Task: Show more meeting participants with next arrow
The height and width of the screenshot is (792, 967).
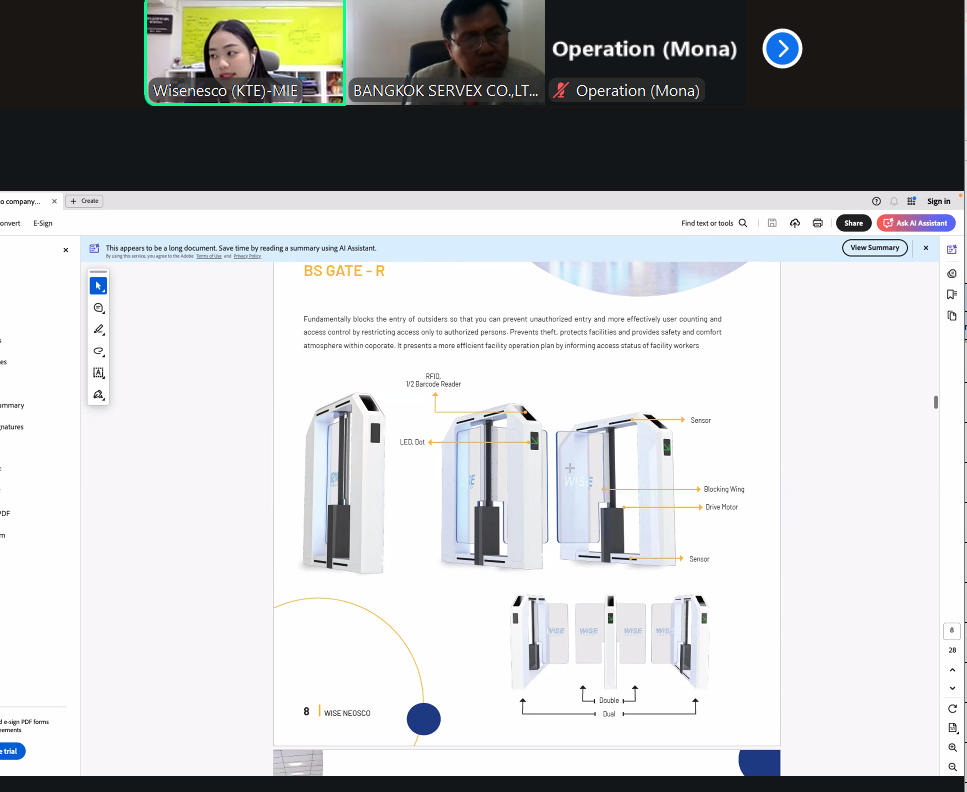Action: click(x=782, y=48)
